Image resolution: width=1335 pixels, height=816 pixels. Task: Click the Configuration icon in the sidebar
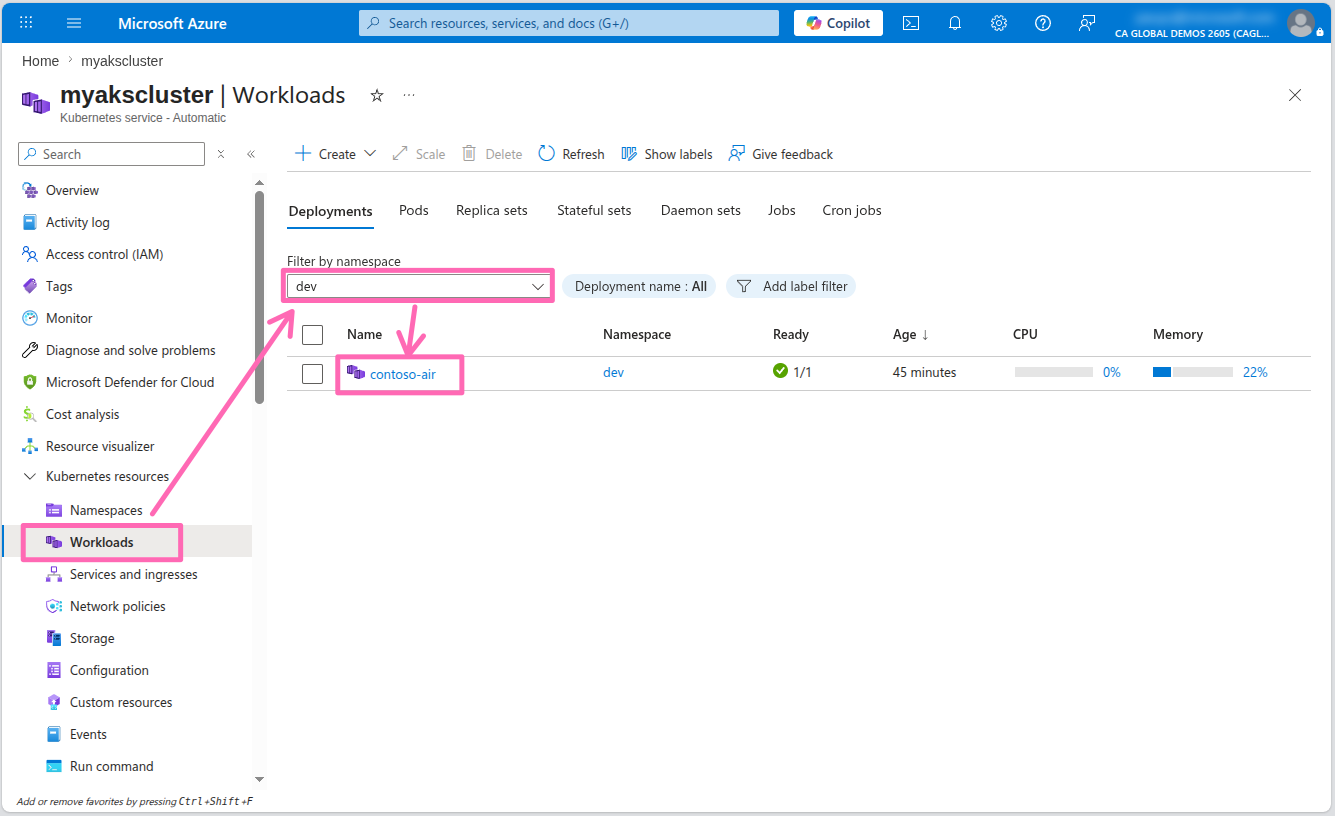coord(54,670)
